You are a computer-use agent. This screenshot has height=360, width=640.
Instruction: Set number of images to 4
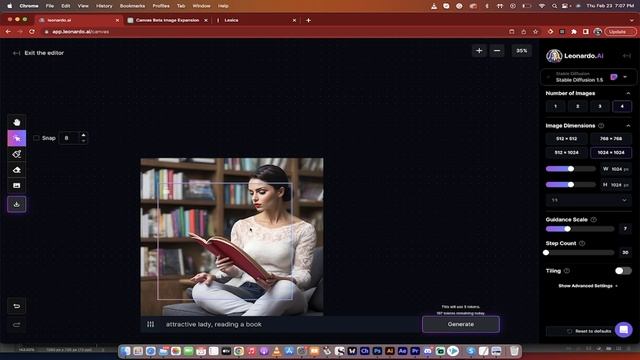(x=622, y=107)
